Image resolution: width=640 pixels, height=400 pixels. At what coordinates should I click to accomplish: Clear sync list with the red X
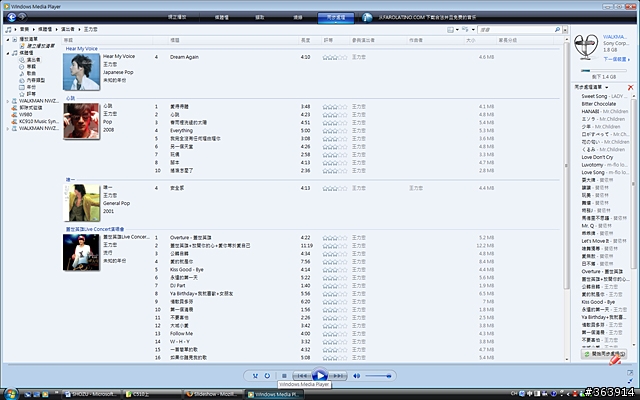click(631, 87)
